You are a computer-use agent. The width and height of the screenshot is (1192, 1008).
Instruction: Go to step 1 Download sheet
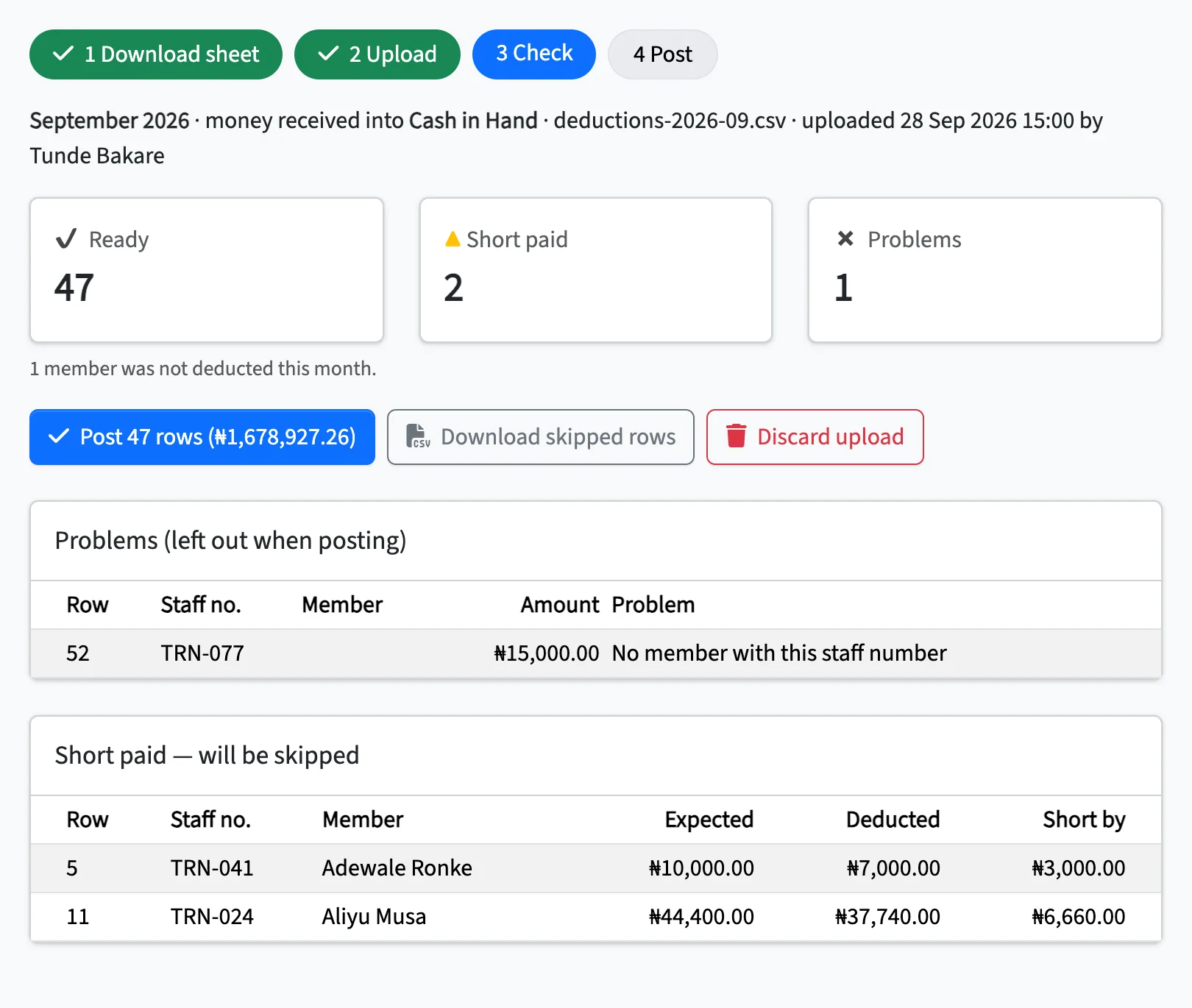tap(156, 54)
